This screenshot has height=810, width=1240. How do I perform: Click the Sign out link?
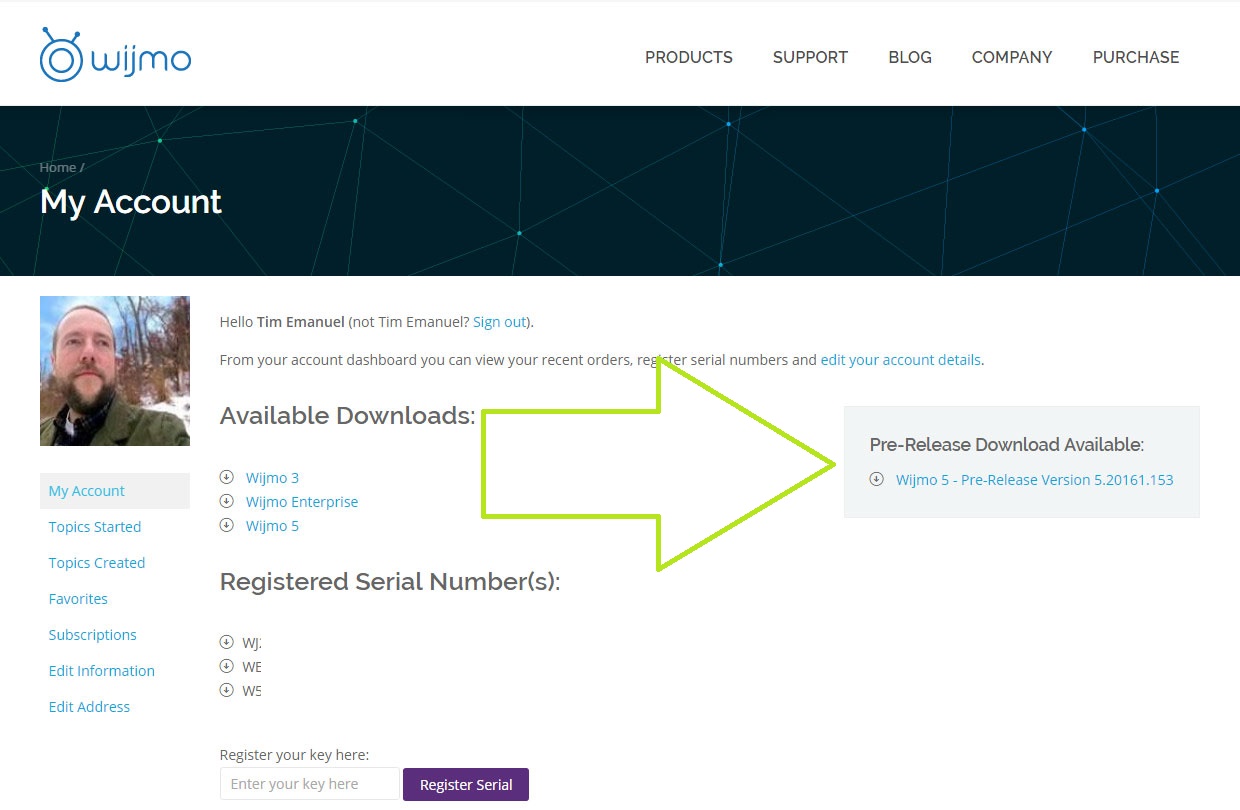point(499,322)
